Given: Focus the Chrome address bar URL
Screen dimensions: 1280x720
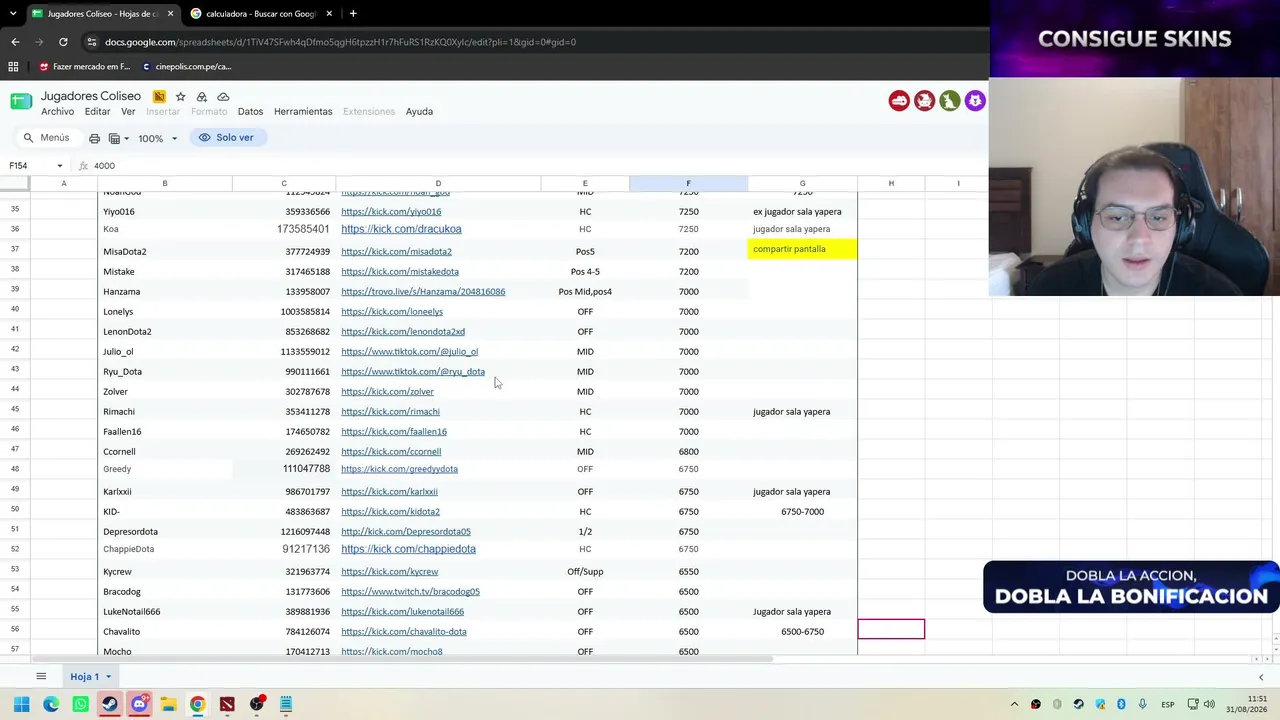Looking at the screenshot, I should (340, 42).
